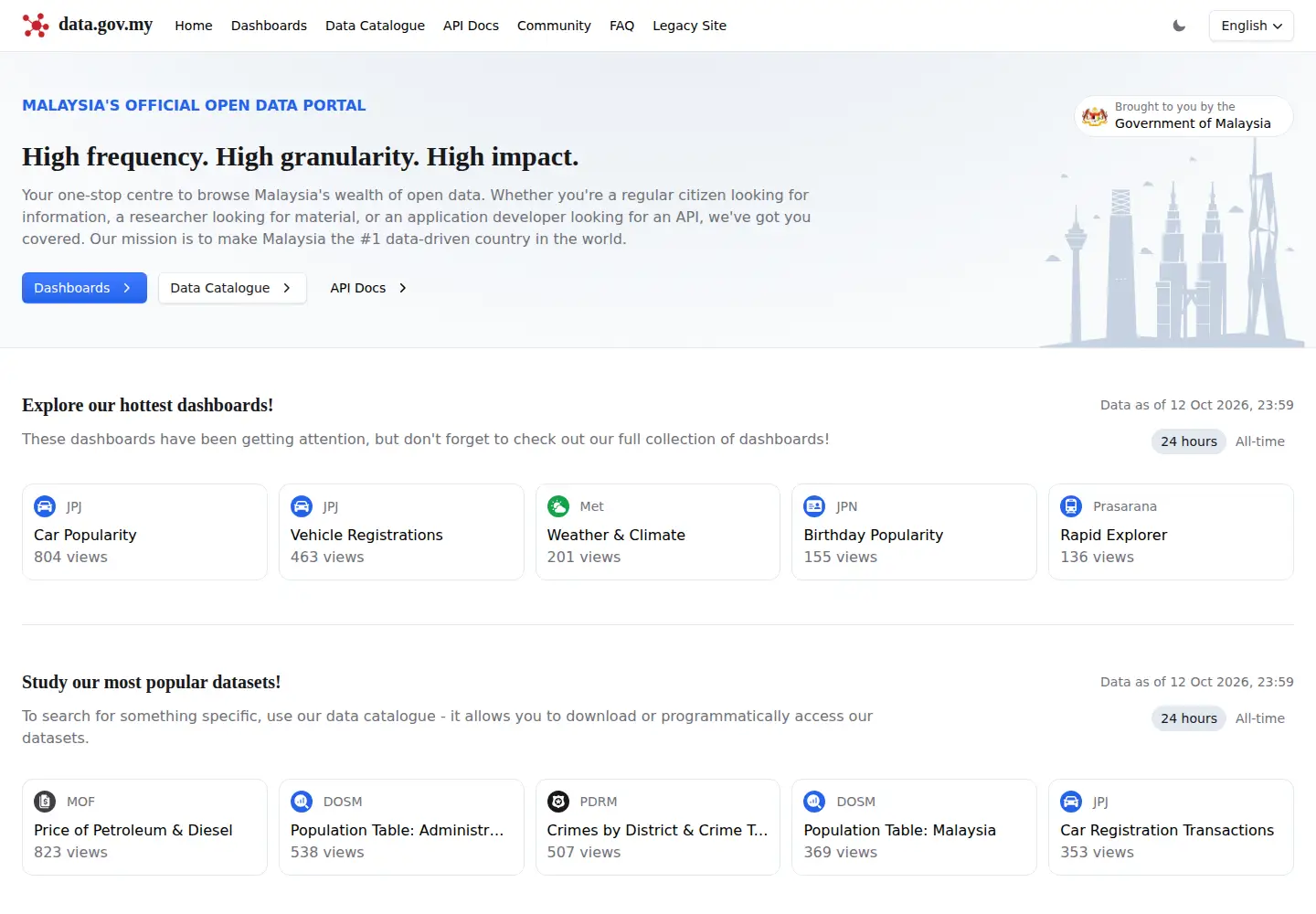This screenshot has width=1316, height=914.
Task: Visit the Community nav link
Action: click(554, 26)
